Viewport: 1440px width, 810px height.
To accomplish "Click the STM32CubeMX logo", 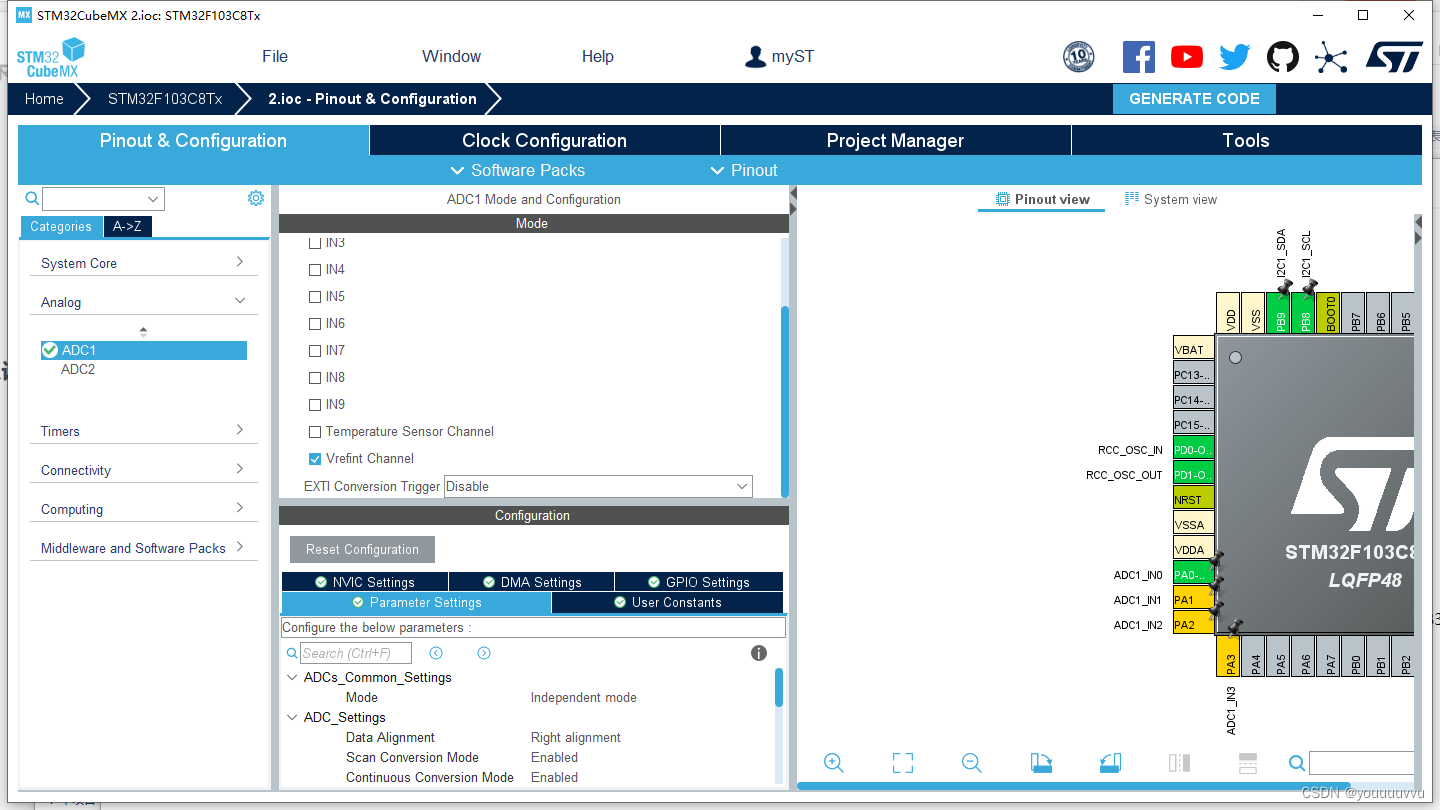I will pos(50,58).
